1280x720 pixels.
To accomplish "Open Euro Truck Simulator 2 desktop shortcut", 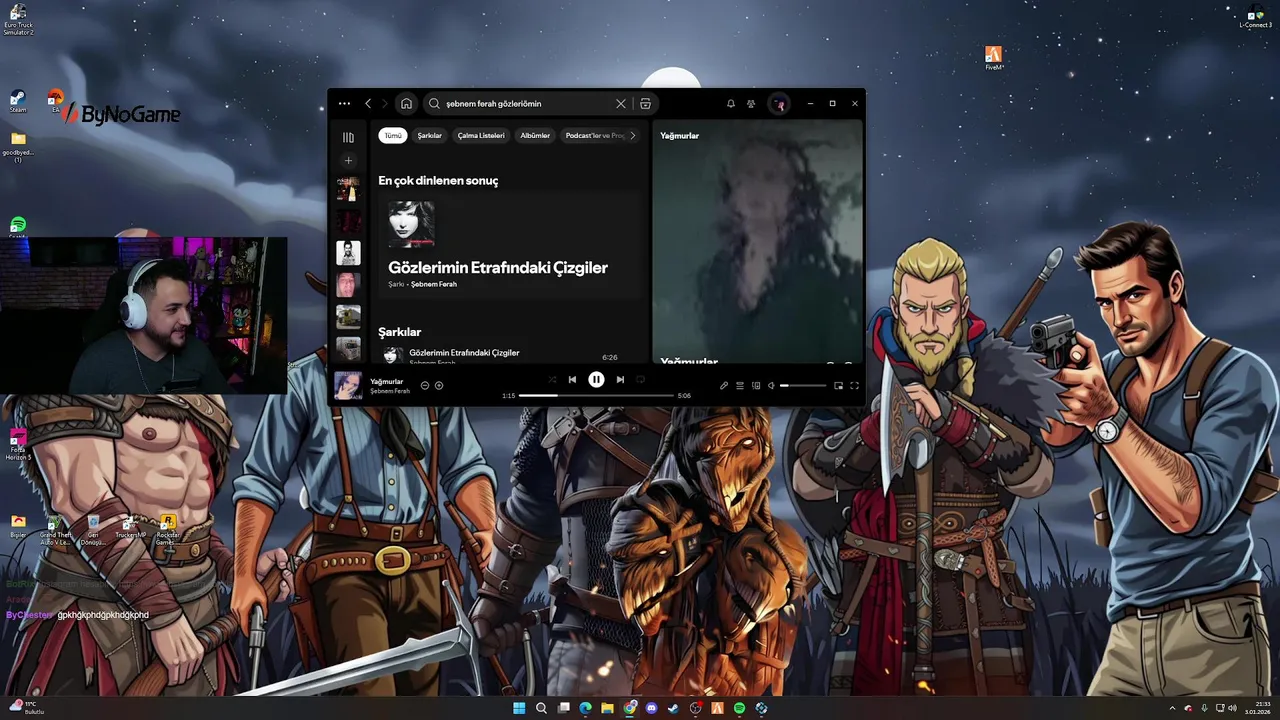I will [x=18, y=20].
